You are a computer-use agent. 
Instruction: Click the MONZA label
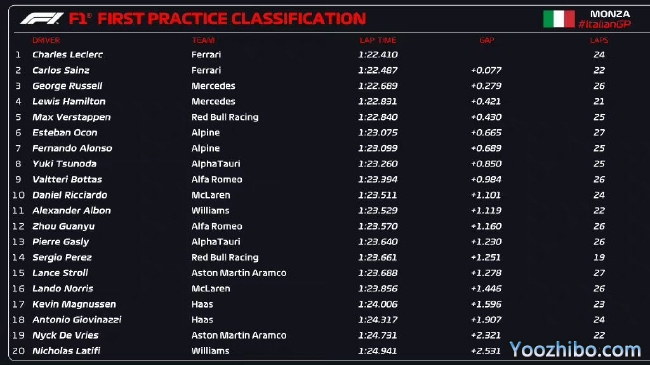[610, 14]
